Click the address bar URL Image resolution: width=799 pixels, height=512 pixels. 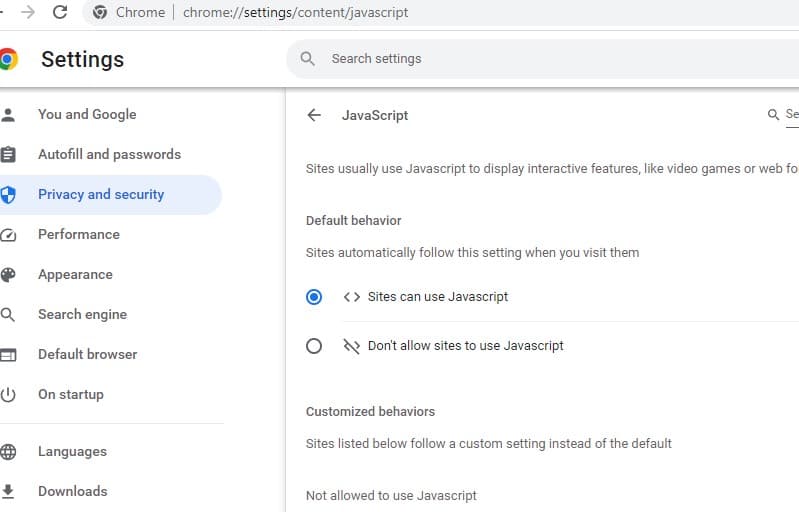[295, 13]
